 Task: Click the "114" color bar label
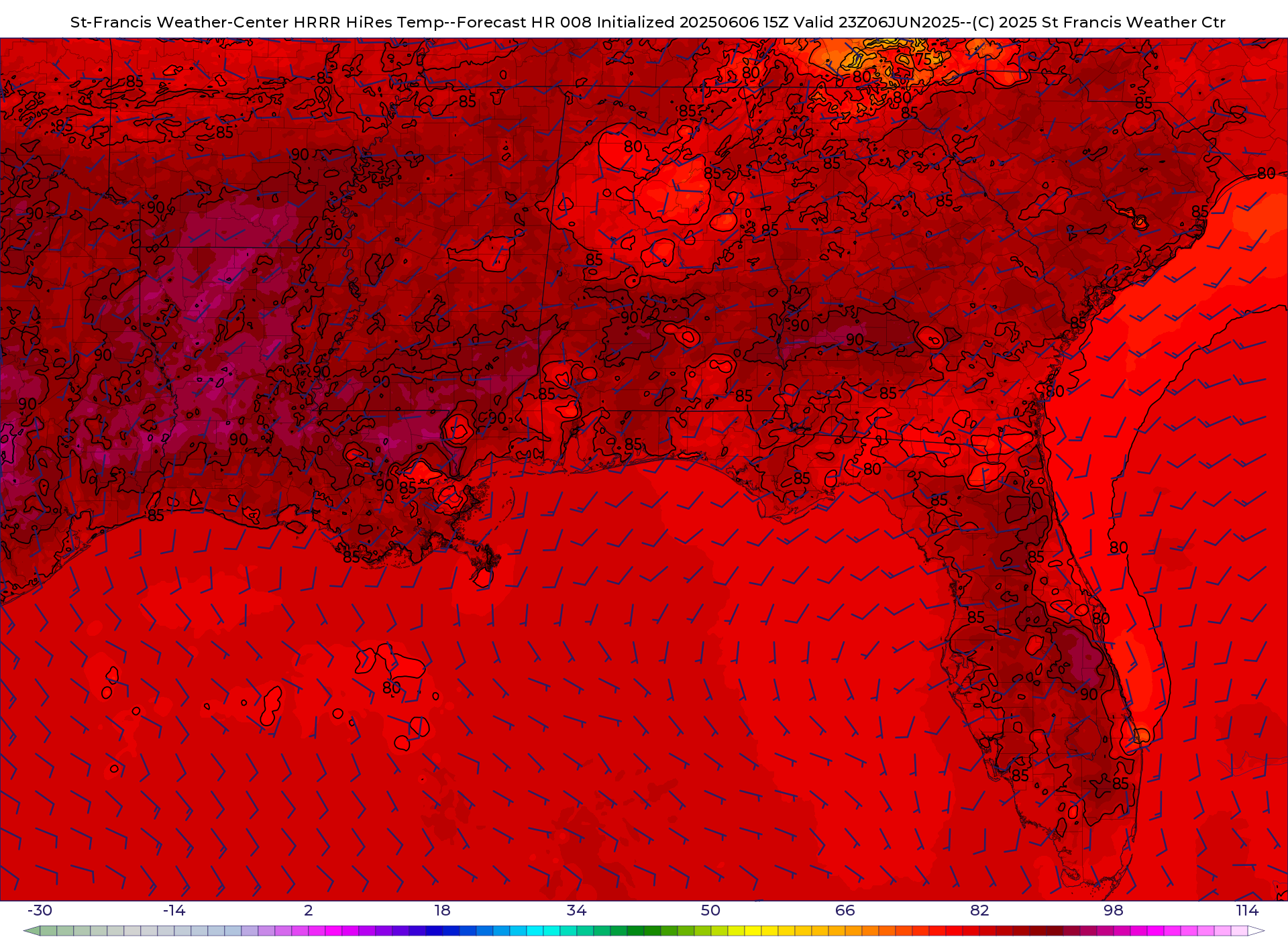coord(1248,910)
